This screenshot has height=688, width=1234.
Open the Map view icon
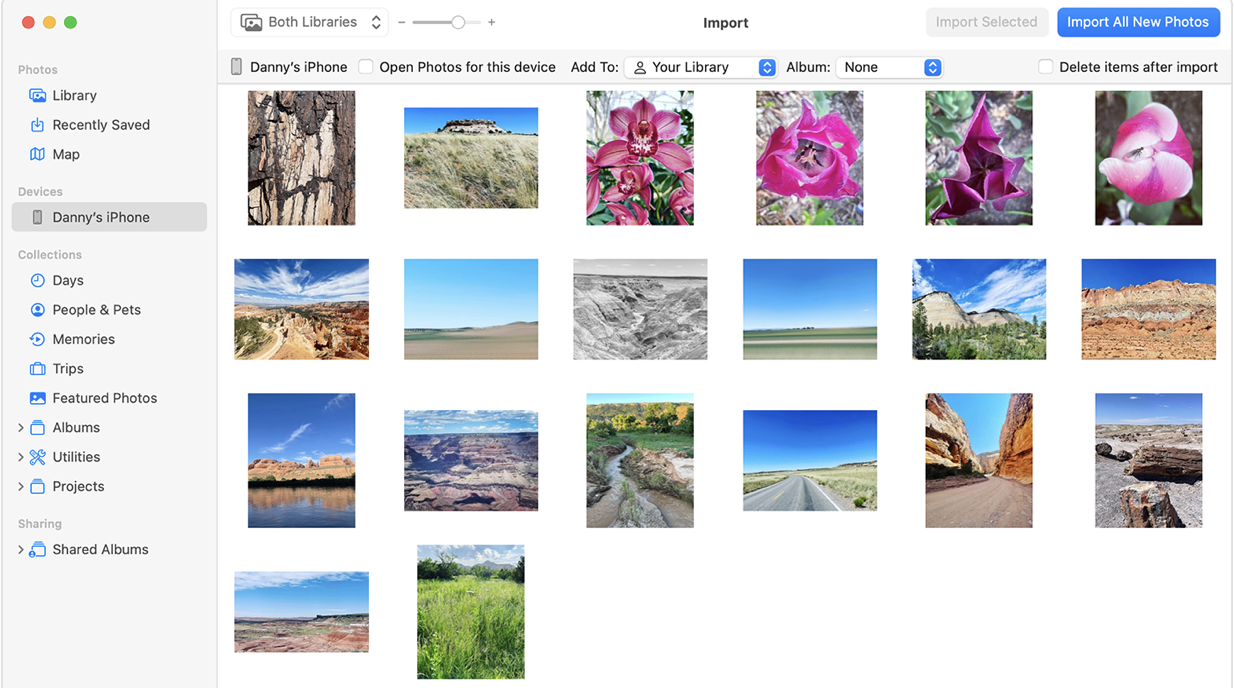click(x=35, y=154)
